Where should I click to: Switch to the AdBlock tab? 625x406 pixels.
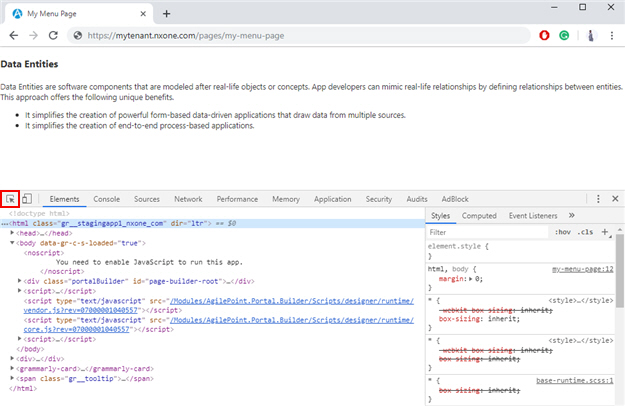pyautogui.click(x=455, y=199)
